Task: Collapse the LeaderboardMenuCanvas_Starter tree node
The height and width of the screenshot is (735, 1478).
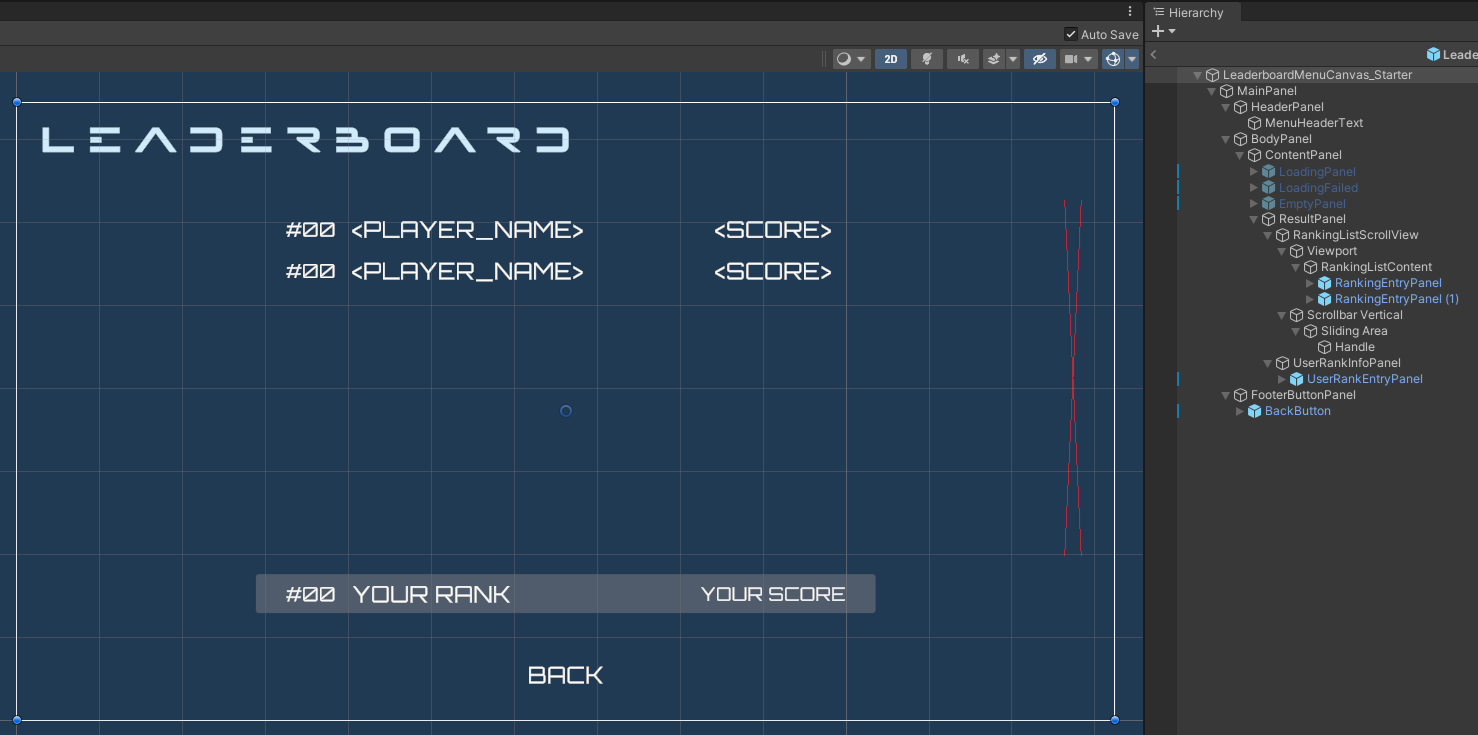Action: point(1198,75)
